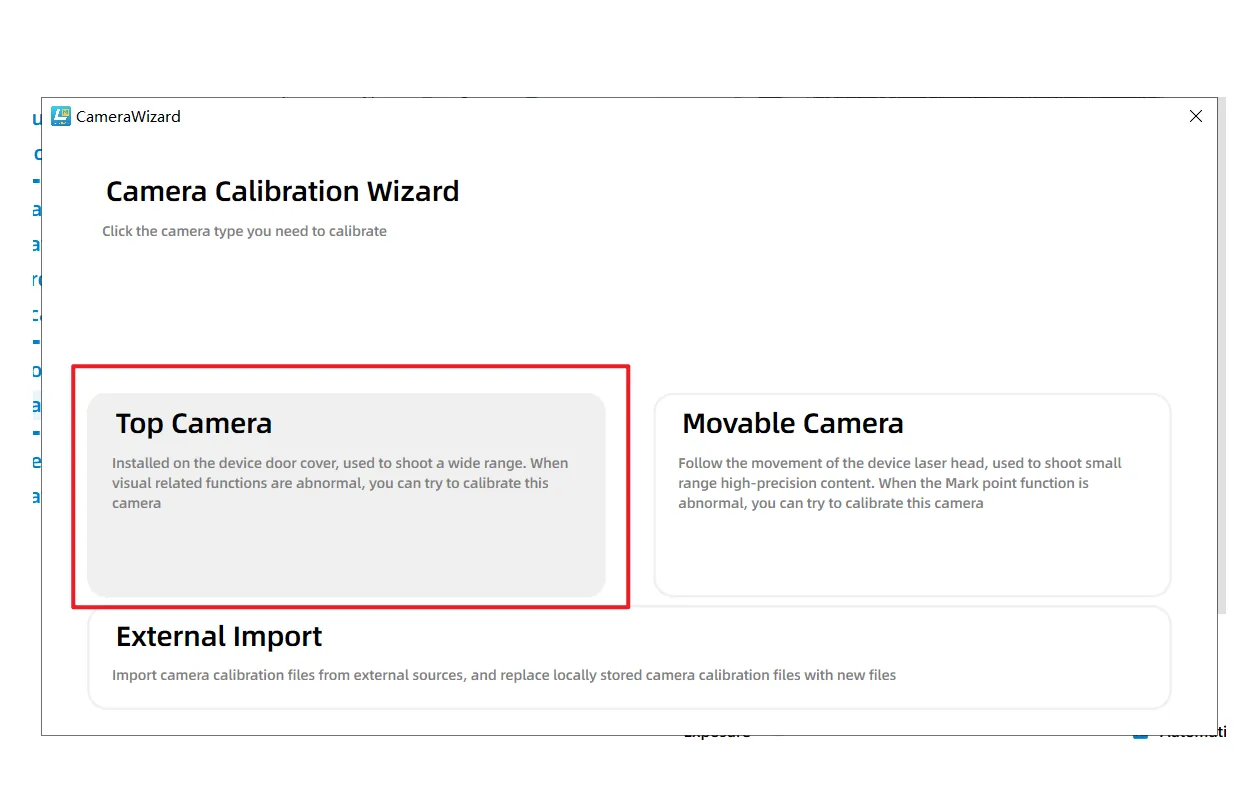The height and width of the screenshot is (811, 1258).
Task: Click the gray vertical scrollbar behind the dialog
Action: [x=1221, y=350]
